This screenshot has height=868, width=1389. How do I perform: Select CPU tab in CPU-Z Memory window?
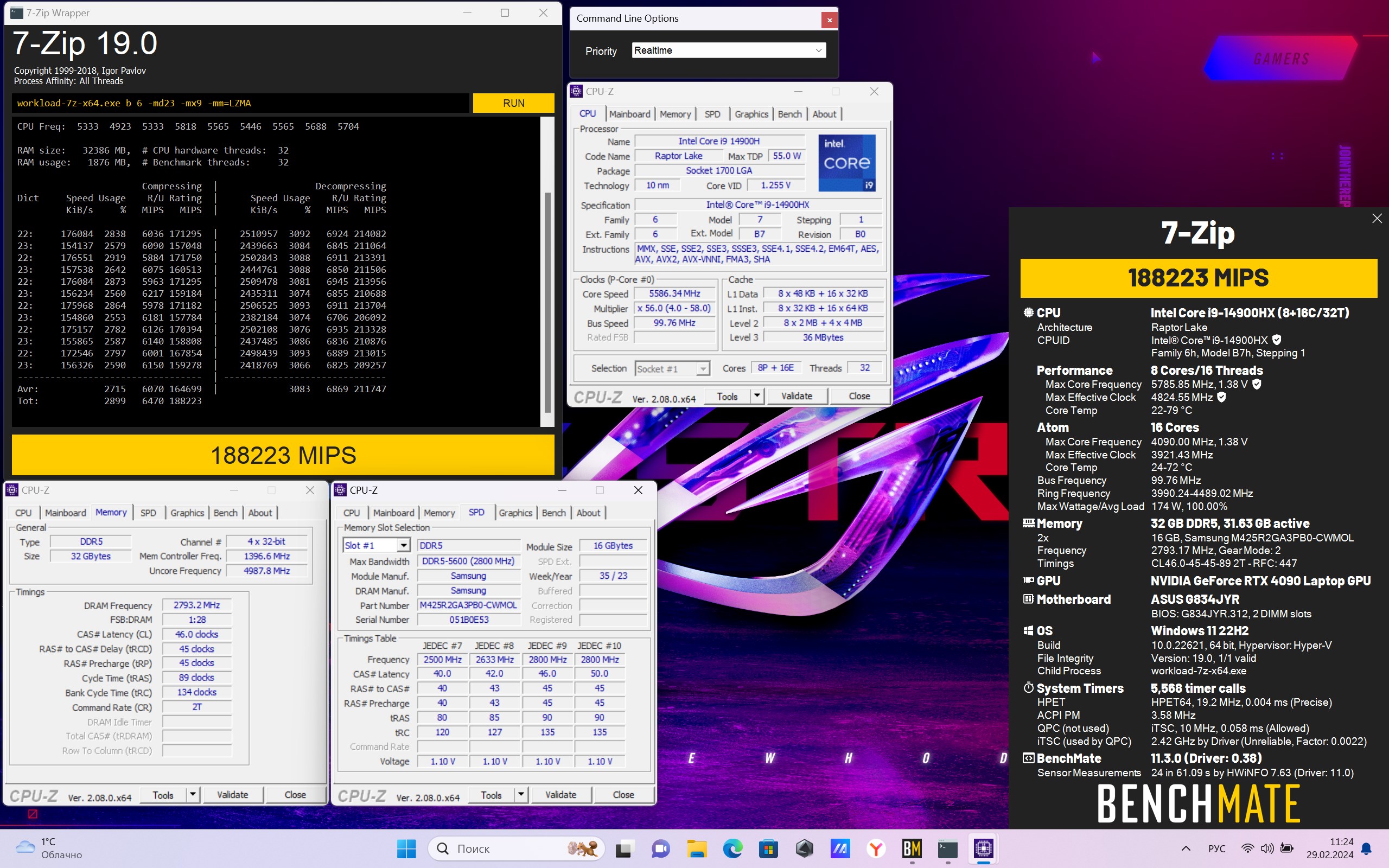tap(23, 513)
